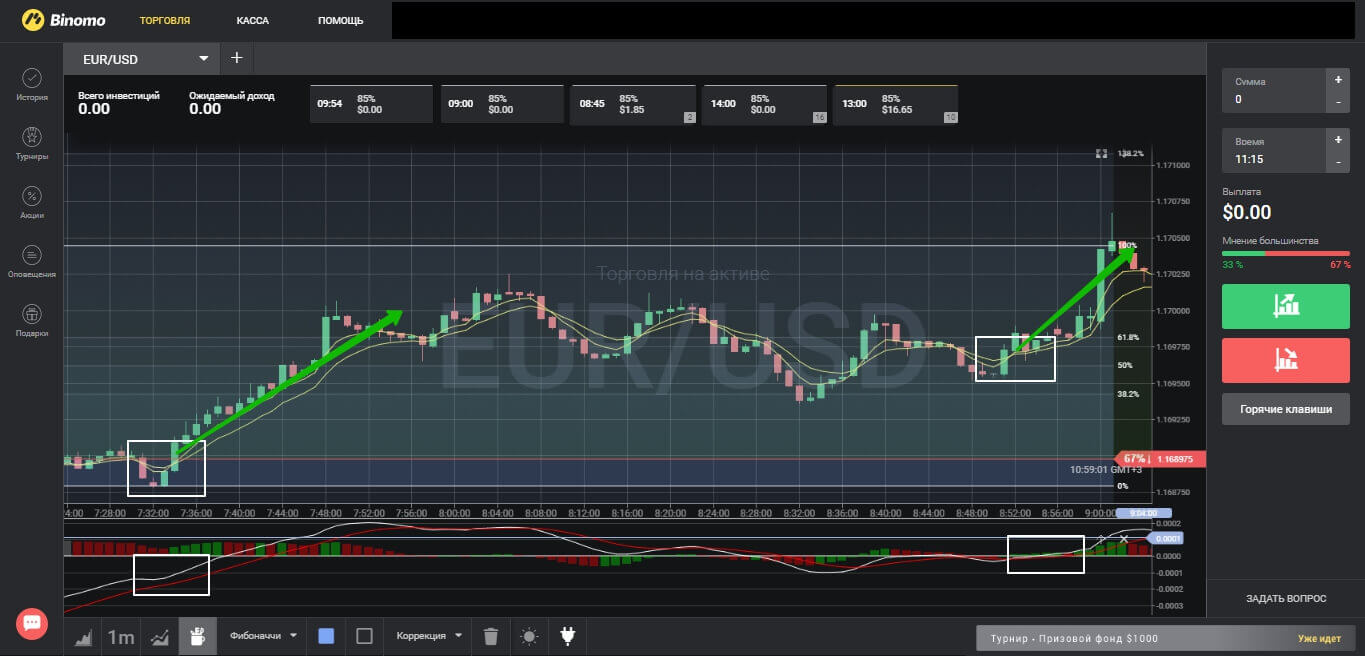The image size is (1365, 656).
Task: Open the Акции promotions section
Action: click(31, 202)
